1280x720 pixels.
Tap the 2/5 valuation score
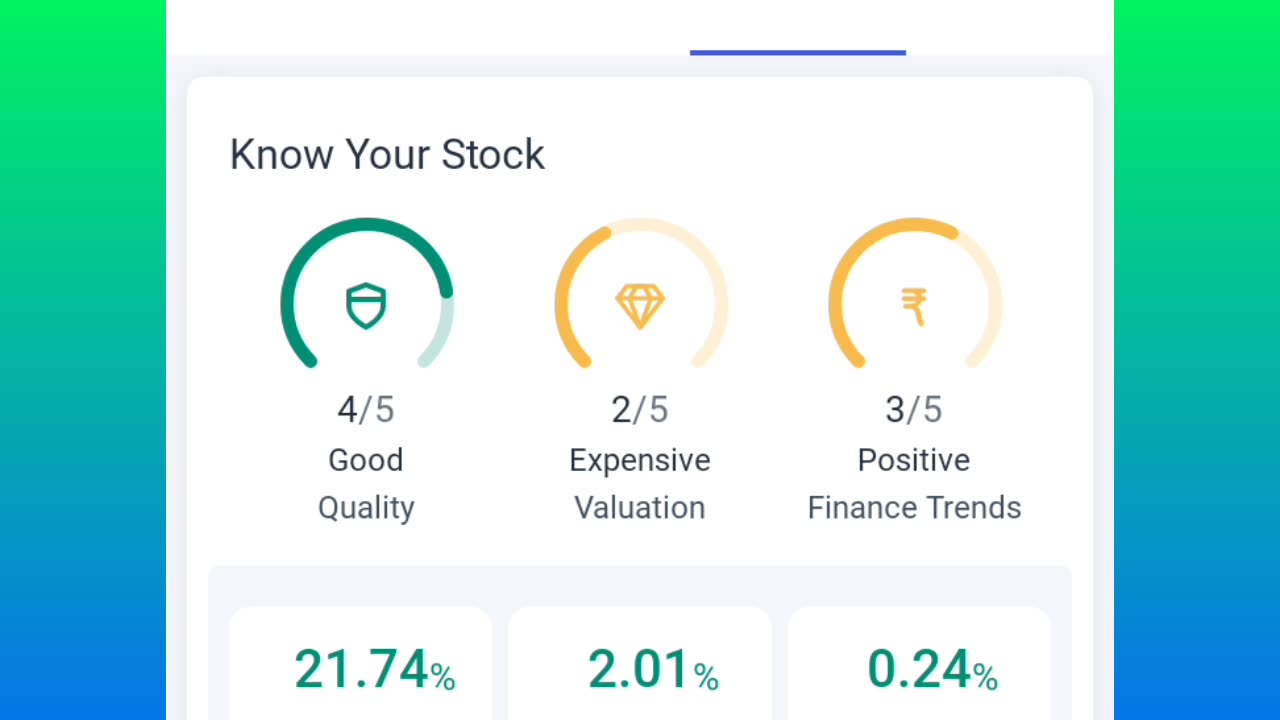pos(640,409)
